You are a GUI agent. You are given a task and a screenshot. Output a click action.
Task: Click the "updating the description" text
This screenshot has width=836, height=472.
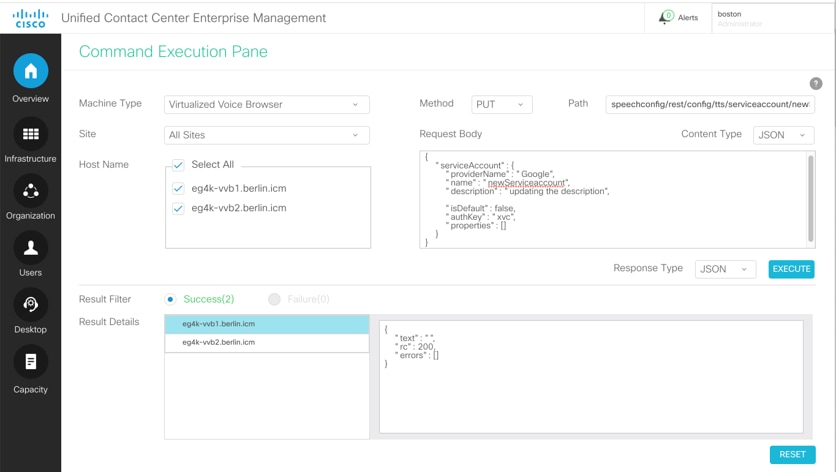point(556,191)
